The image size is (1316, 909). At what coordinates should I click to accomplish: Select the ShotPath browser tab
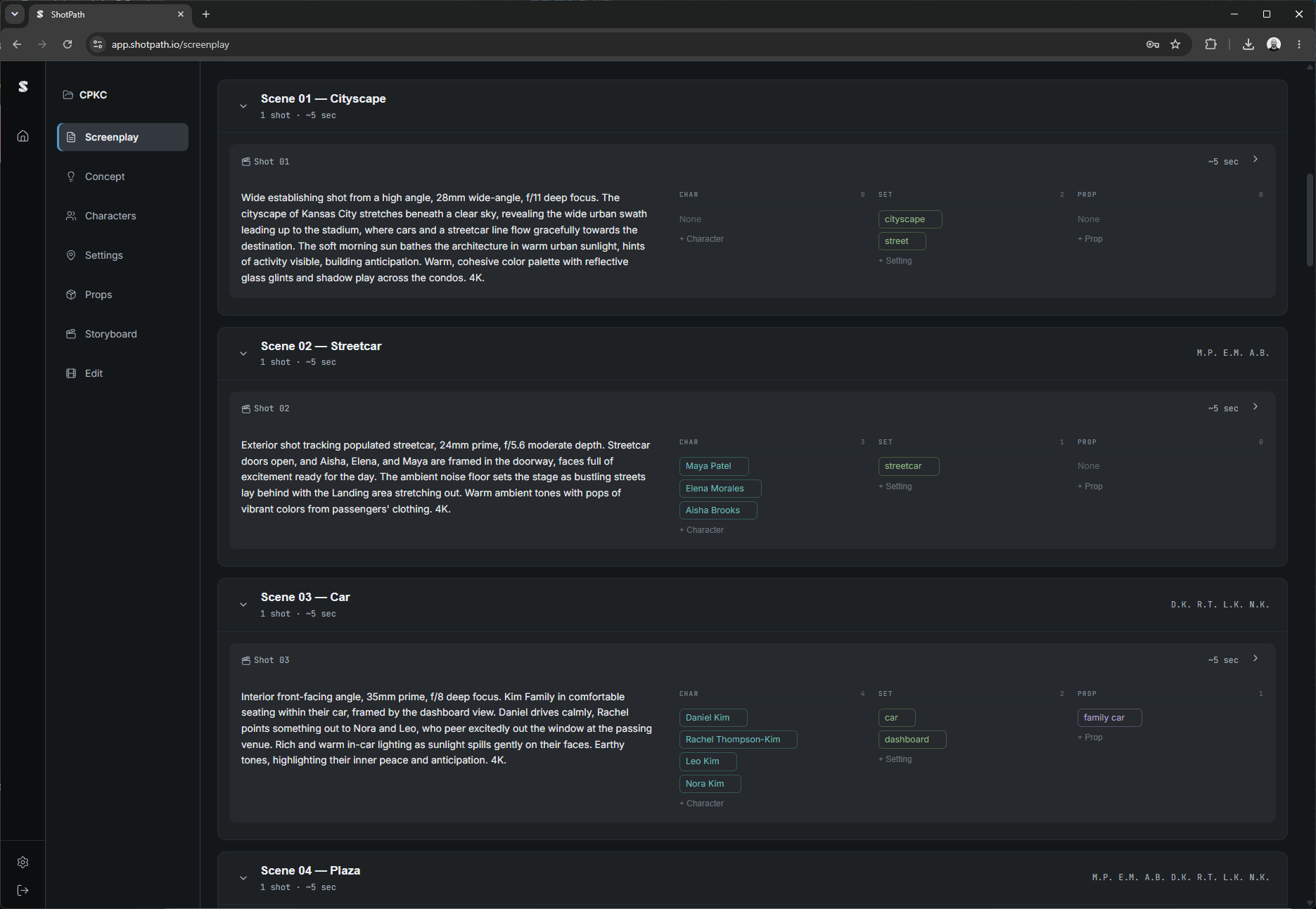point(109,14)
